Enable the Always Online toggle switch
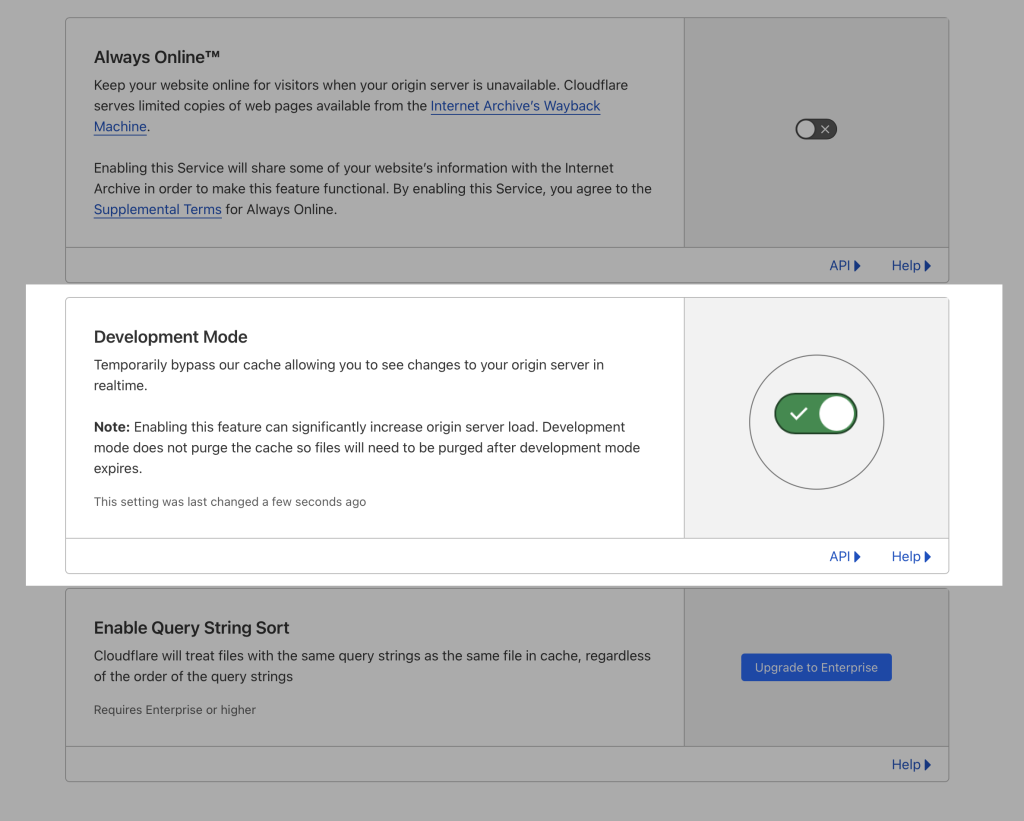Screen dimensions: 1024x821 815,129
